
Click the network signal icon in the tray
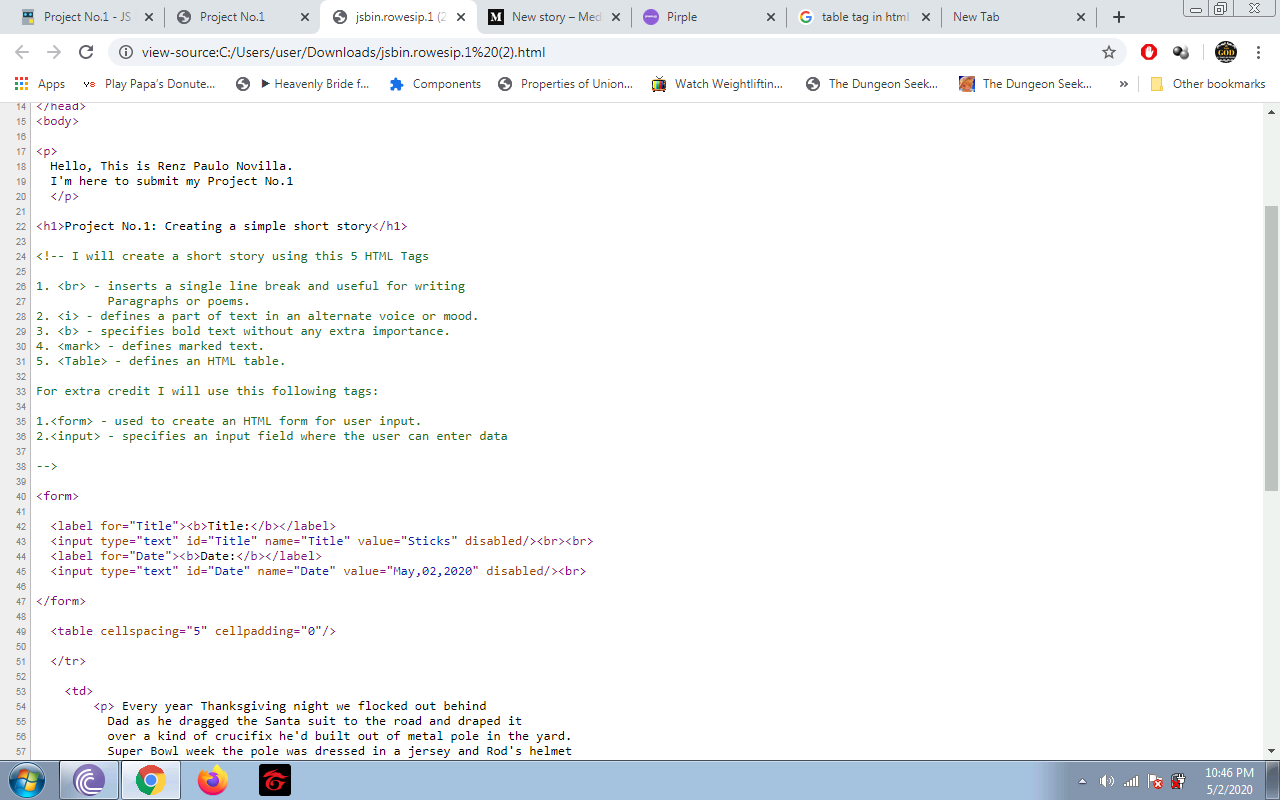pos(1130,781)
